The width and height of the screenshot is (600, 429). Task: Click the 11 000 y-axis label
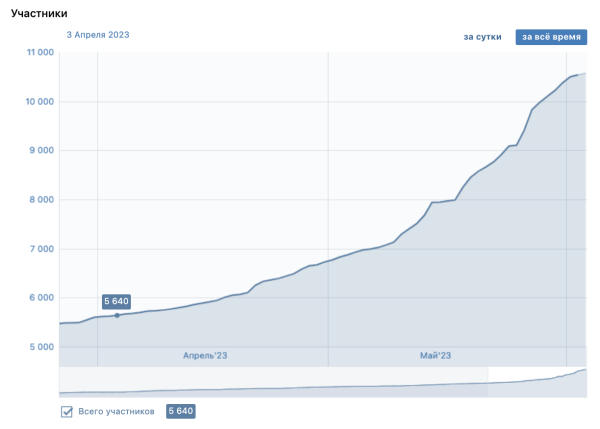click(36, 52)
